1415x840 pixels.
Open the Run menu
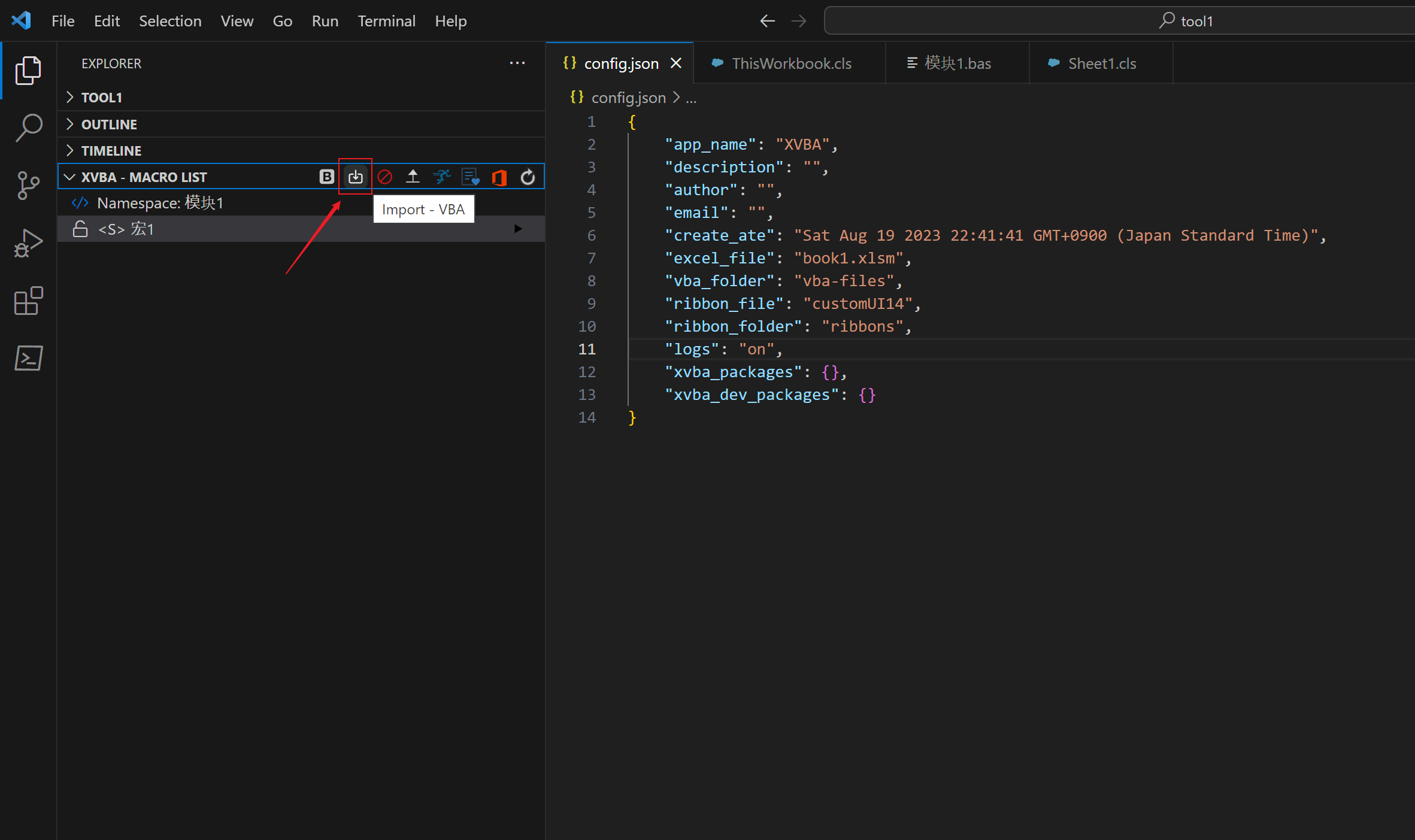click(325, 21)
